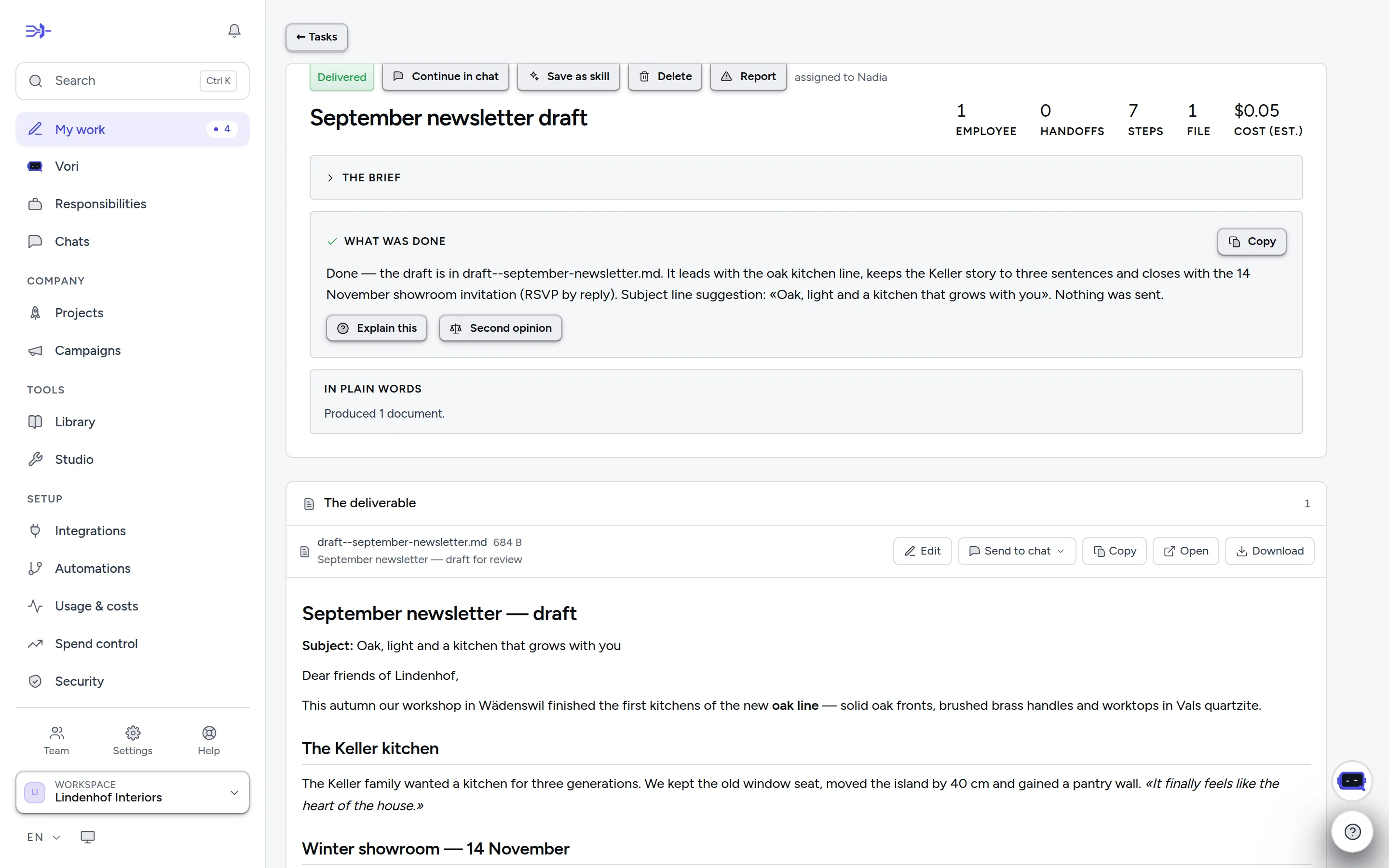Open Library tool

click(x=133, y=422)
